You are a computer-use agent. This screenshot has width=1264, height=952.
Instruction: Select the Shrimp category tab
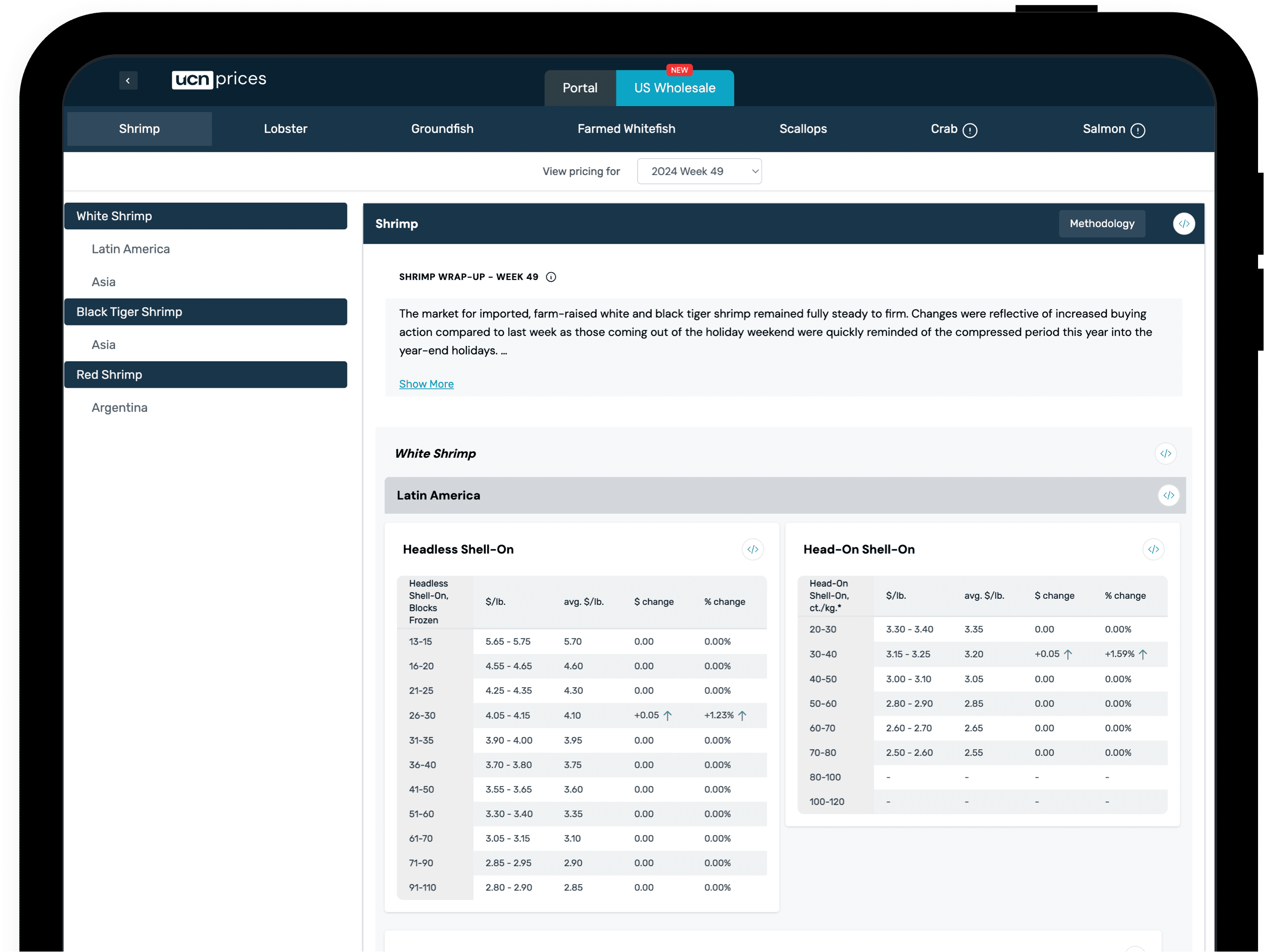tap(139, 129)
